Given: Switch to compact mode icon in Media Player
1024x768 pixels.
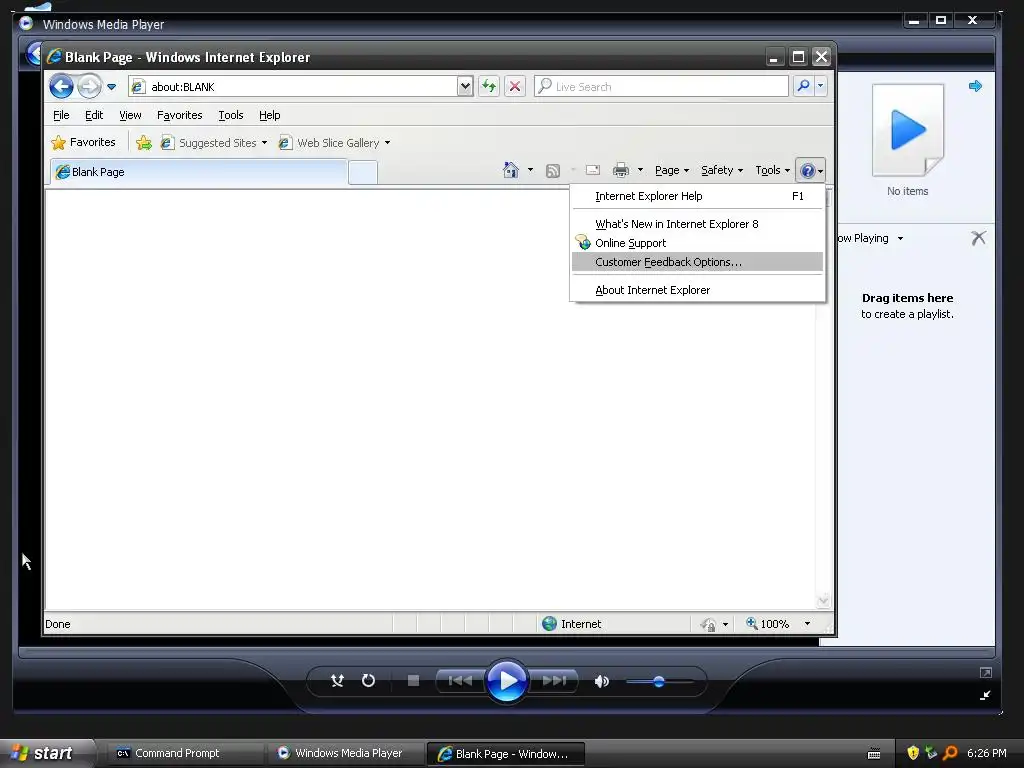Looking at the screenshot, I should 985,696.
